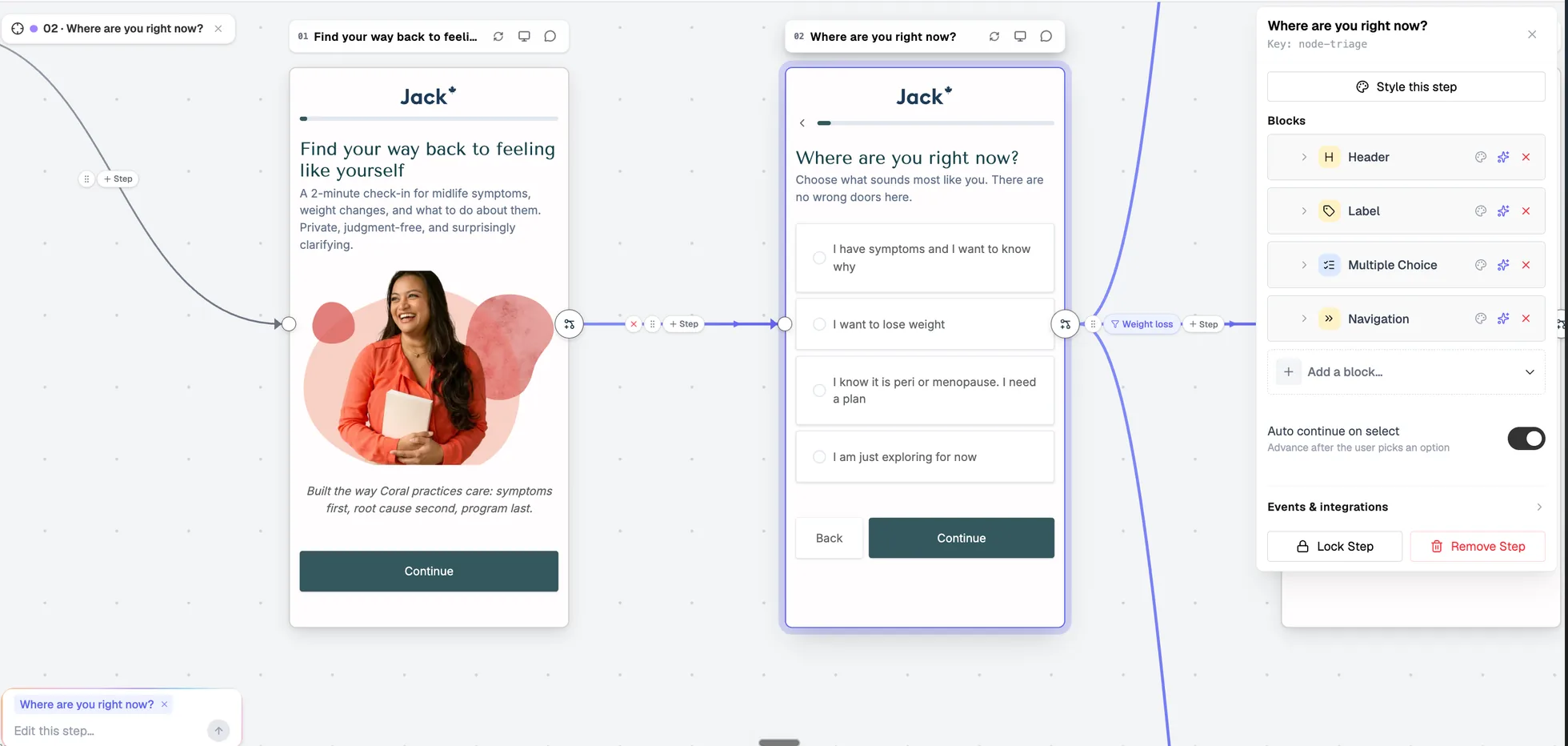1568x746 pixels.
Task: Expand the Multiple Choice block chevron
Action: [x=1304, y=265]
